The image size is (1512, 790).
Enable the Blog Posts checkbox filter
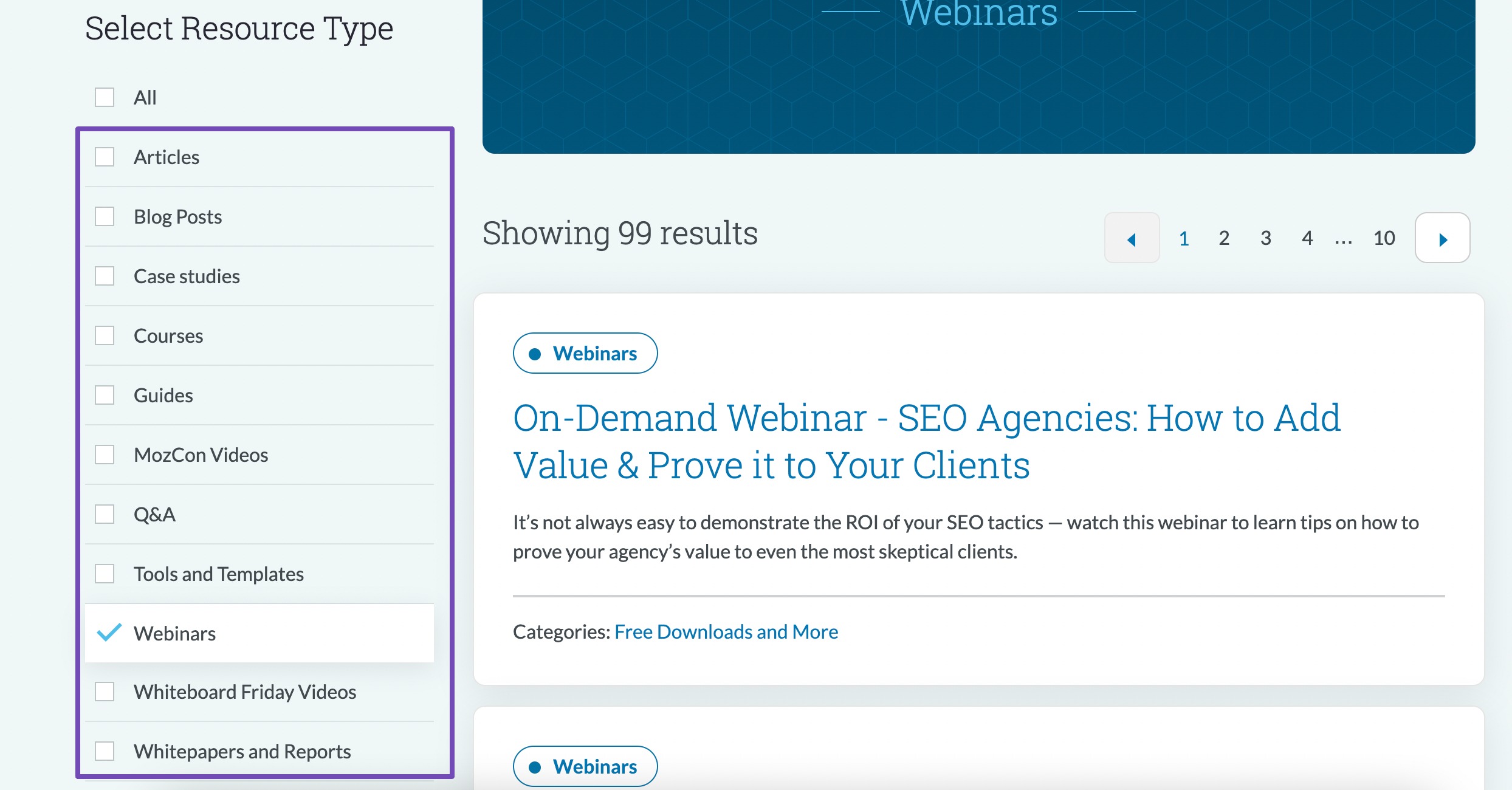(x=106, y=216)
